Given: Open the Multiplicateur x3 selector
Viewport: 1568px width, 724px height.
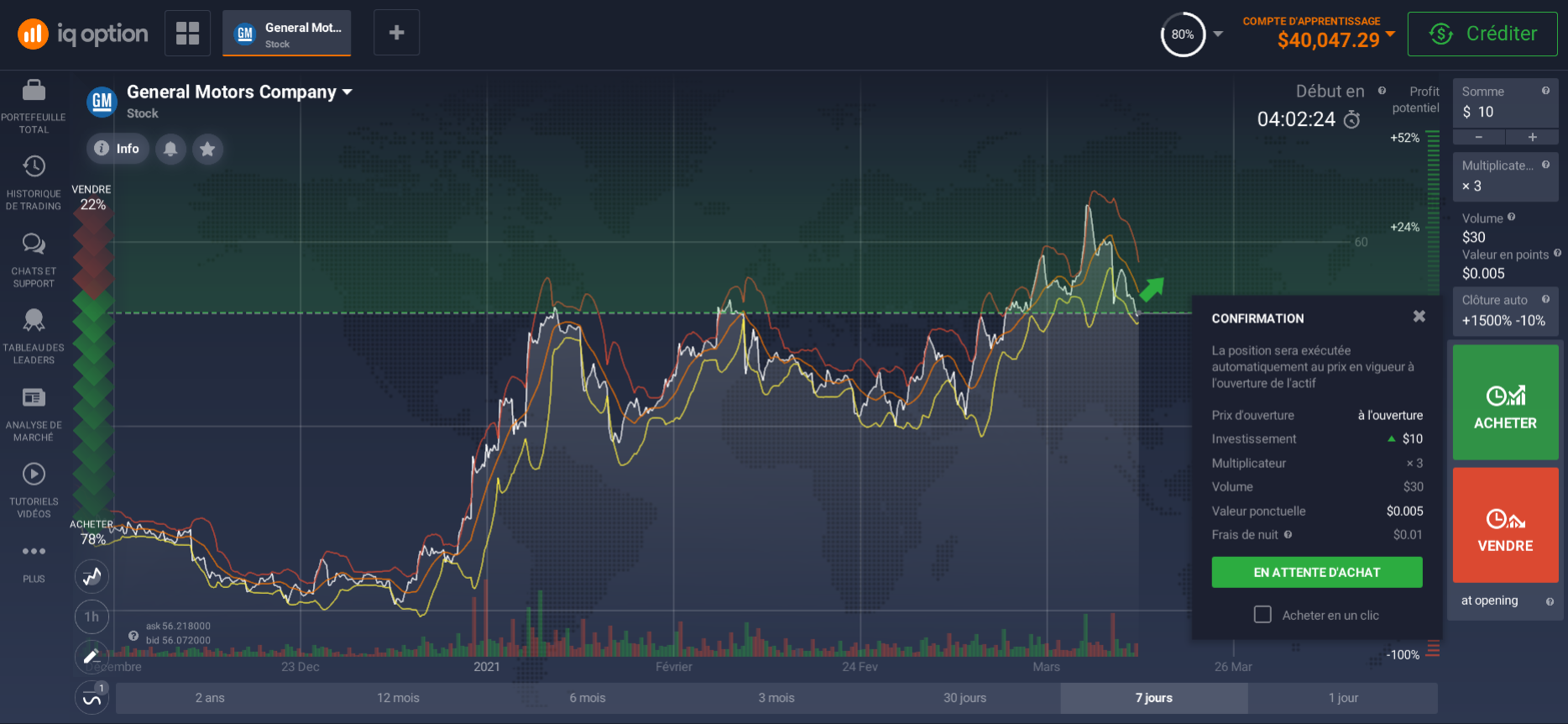Looking at the screenshot, I should point(1505,176).
